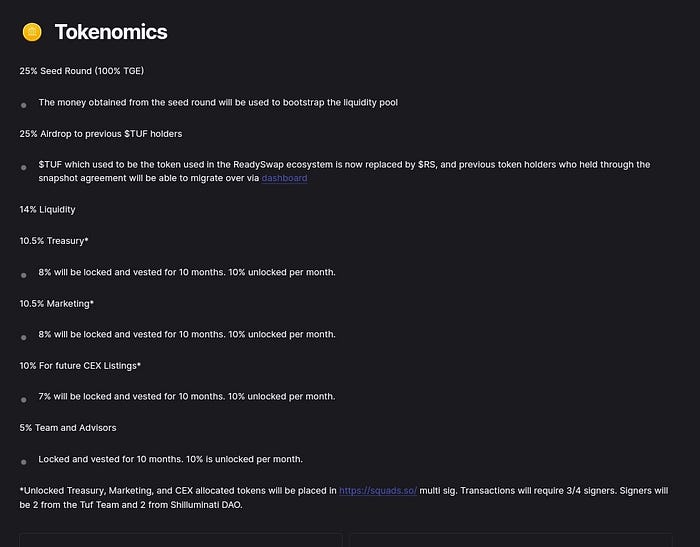700x547 pixels.
Task: Click the bullet under 10% For future CEX Listings
Action: (x=24, y=398)
